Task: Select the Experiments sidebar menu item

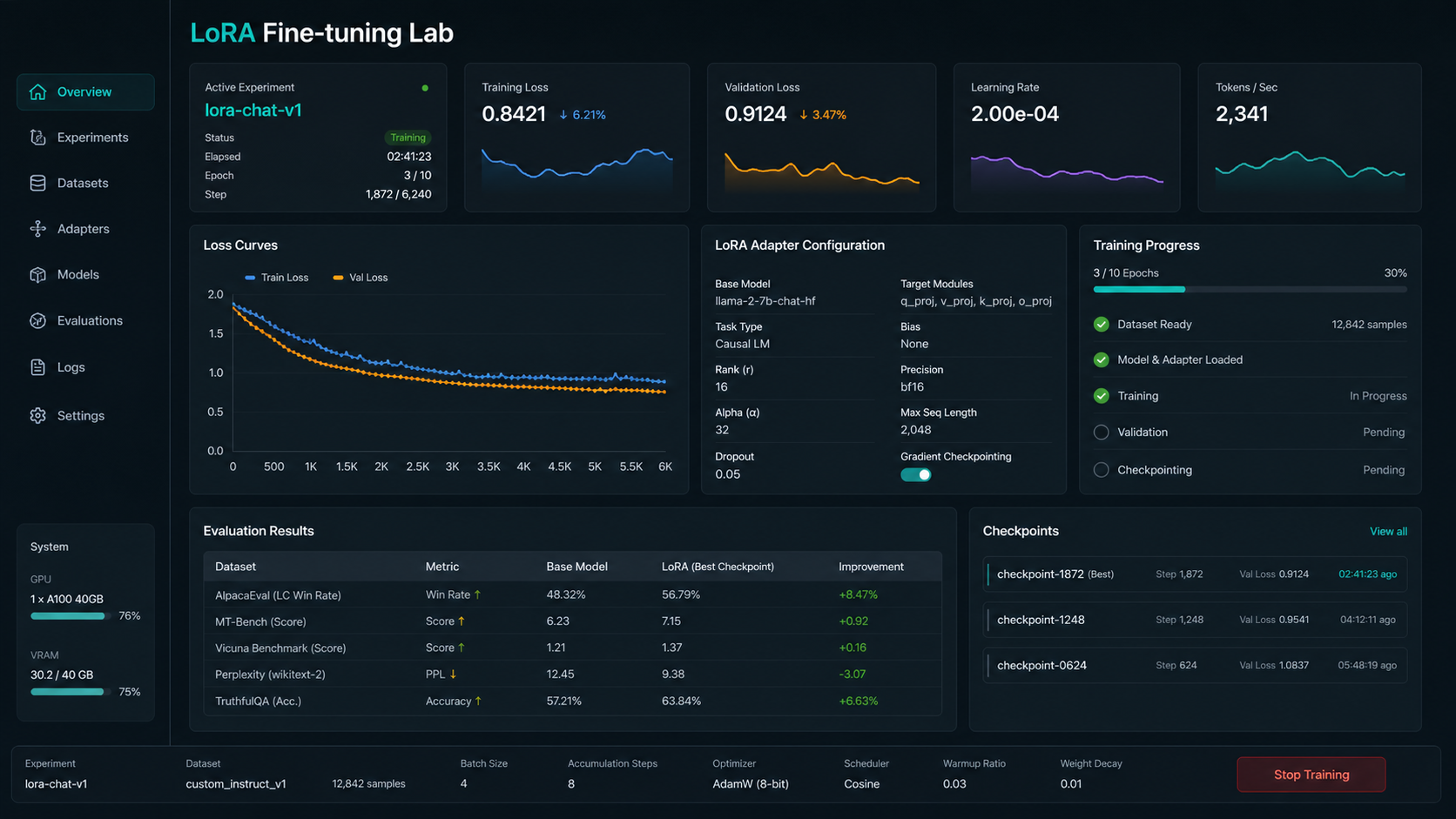Action: (85, 138)
